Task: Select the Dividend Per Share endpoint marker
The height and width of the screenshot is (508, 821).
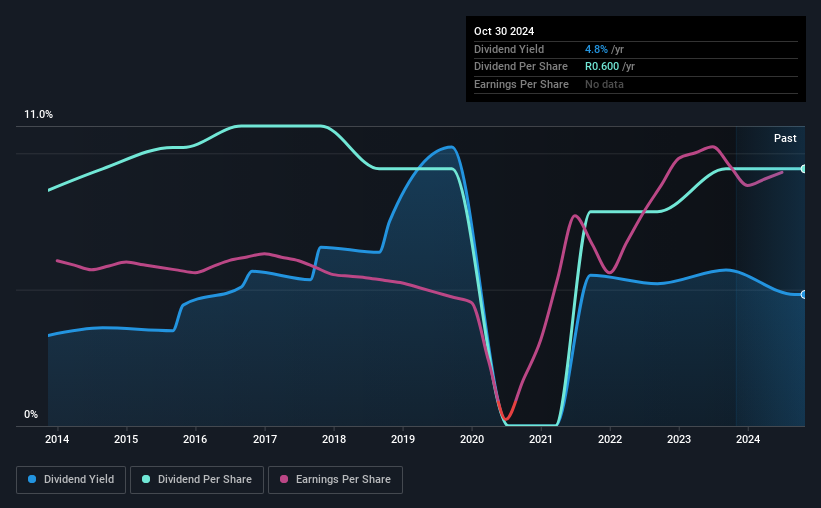Action: (x=804, y=169)
